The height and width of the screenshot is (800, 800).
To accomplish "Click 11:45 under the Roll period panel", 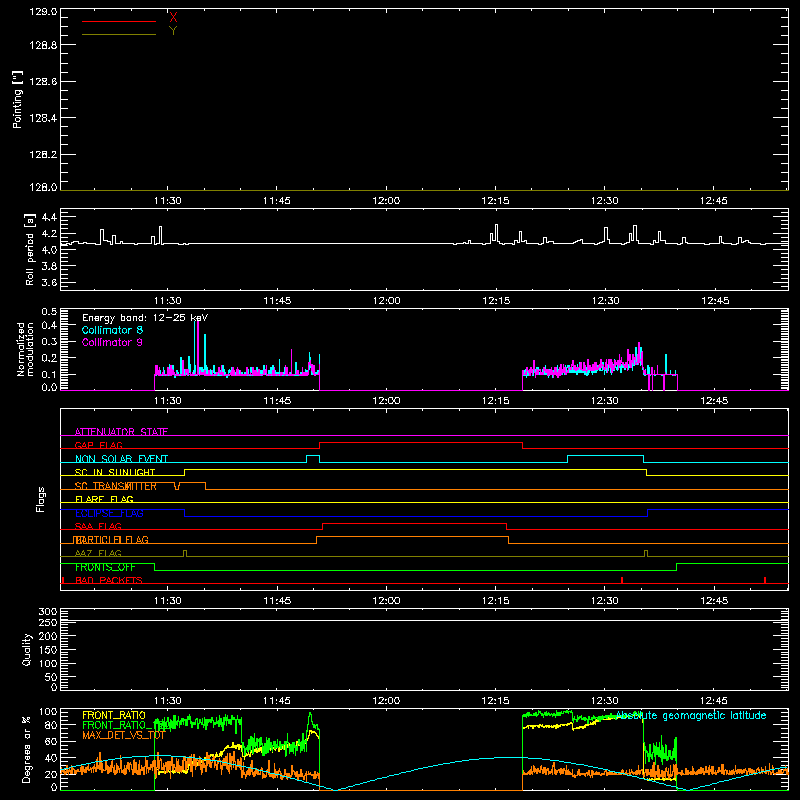I will (277, 301).
